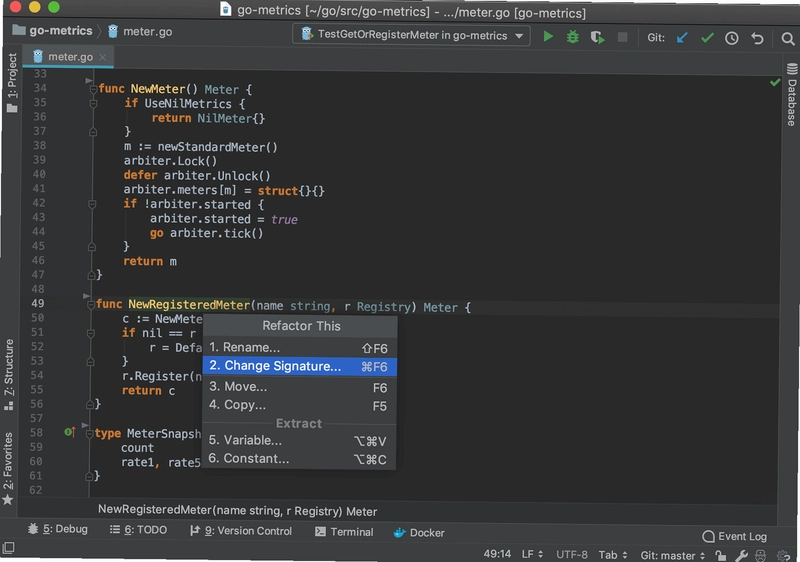Open the 5: Debug tool window
Viewport: 800px width, 562px height.
tap(58, 529)
